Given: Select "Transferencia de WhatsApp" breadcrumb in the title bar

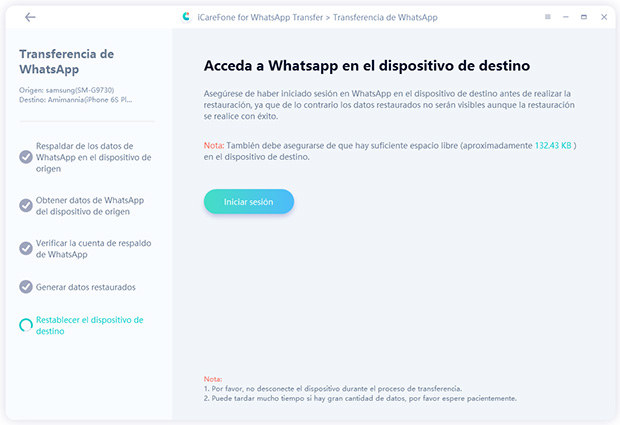Looking at the screenshot, I should click(386, 17).
